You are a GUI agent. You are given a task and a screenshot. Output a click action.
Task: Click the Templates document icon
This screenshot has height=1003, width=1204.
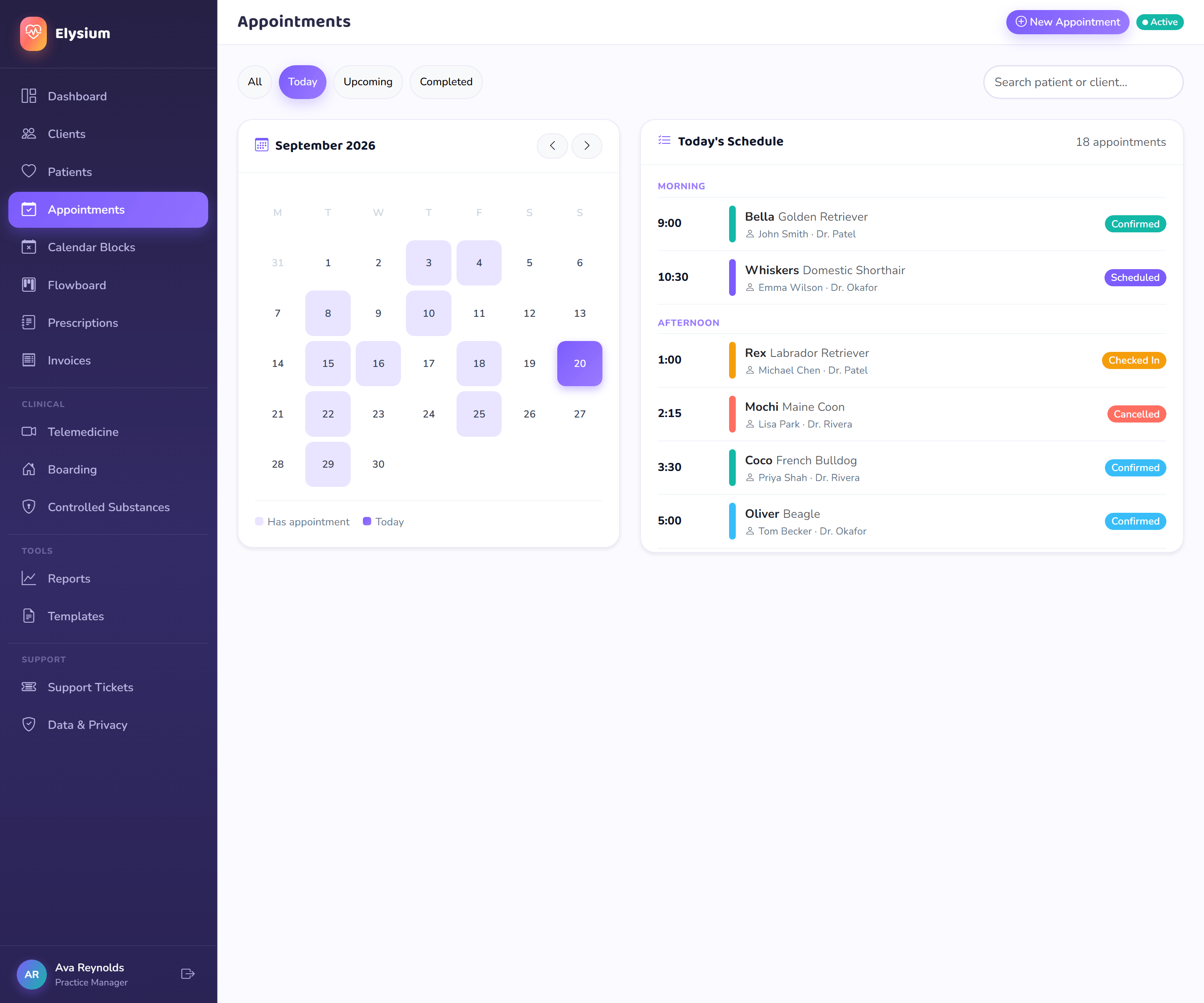pyautogui.click(x=29, y=616)
